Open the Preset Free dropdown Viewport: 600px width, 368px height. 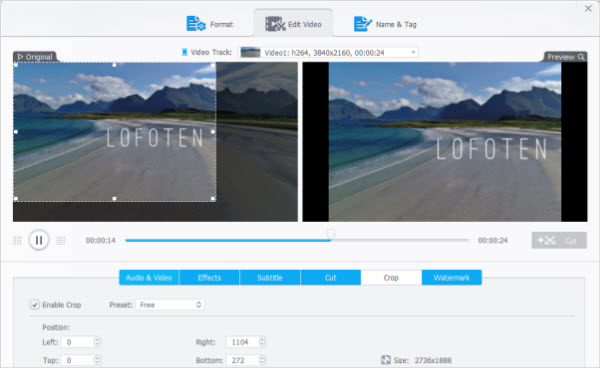[170, 305]
